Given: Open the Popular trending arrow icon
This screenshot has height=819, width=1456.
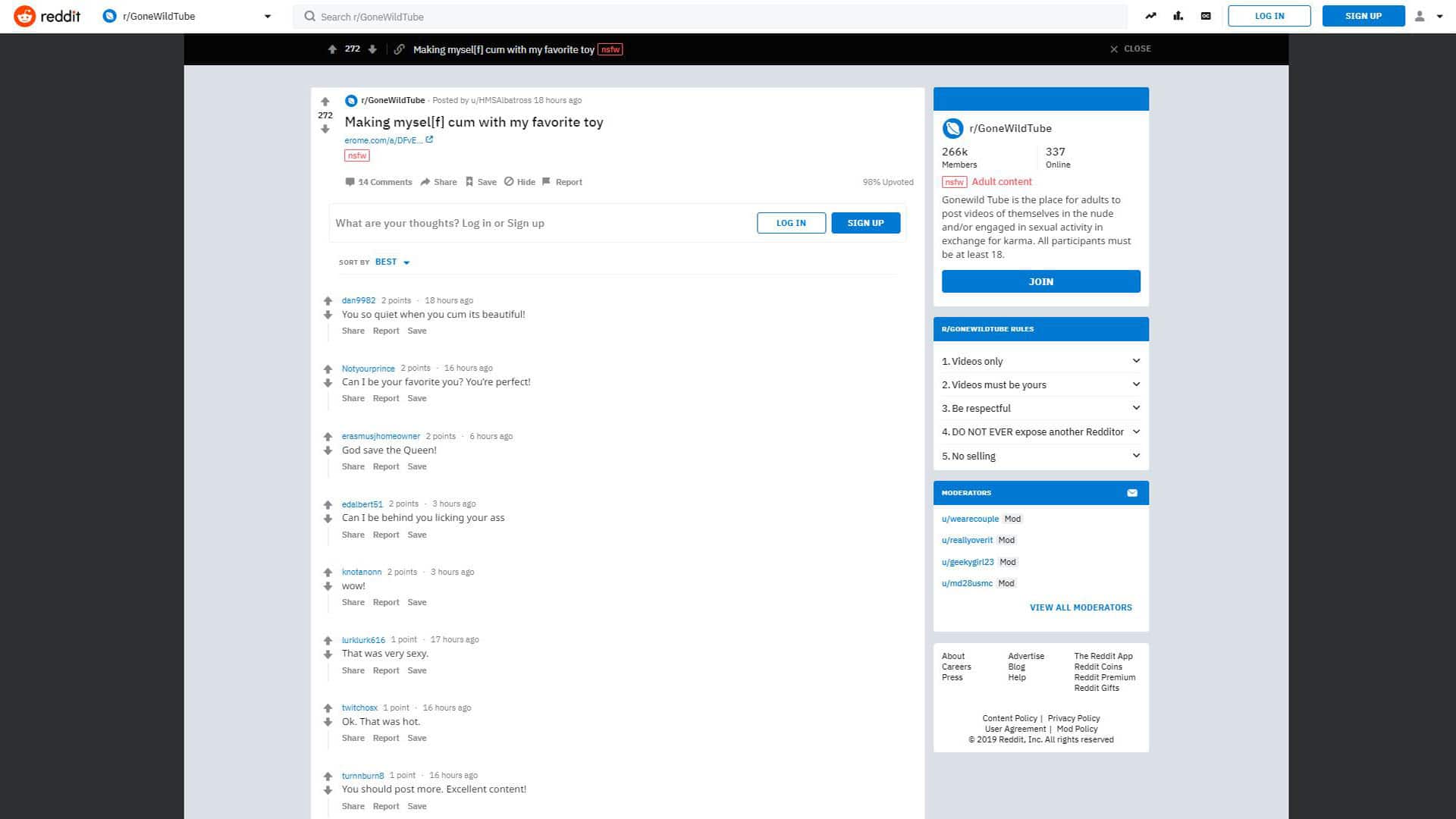Looking at the screenshot, I should point(1150,16).
